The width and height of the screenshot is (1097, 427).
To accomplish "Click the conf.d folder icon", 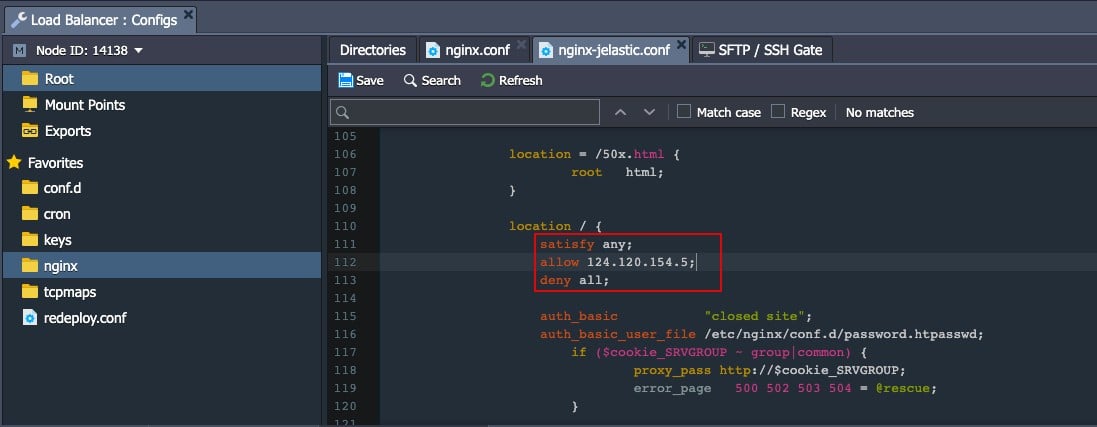I will [x=29, y=188].
